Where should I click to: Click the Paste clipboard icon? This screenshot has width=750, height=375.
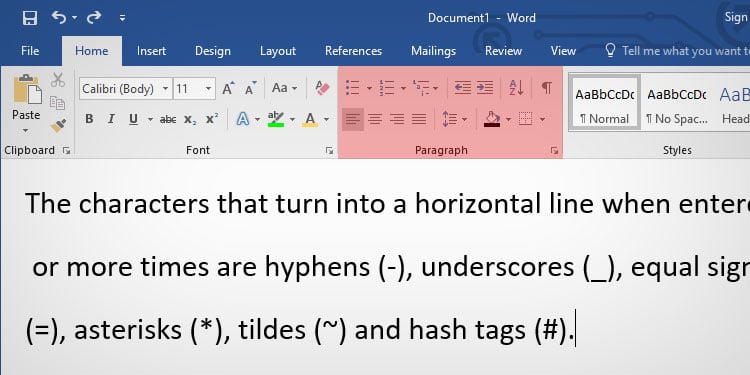click(27, 89)
